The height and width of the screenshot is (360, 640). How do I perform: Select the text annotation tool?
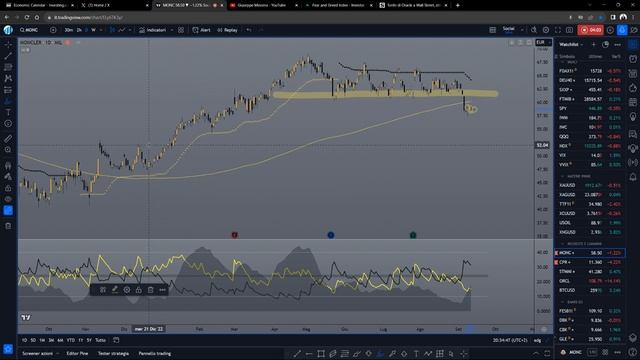coord(8,112)
